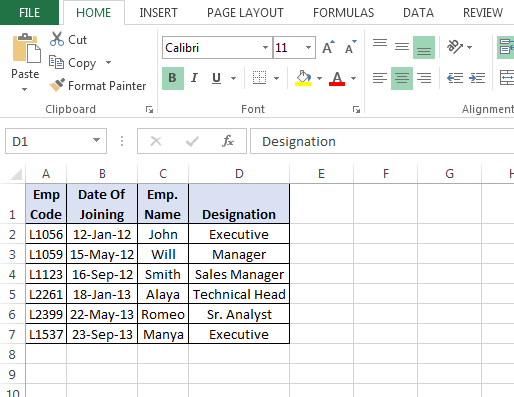Click the Paste button

click(25, 62)
